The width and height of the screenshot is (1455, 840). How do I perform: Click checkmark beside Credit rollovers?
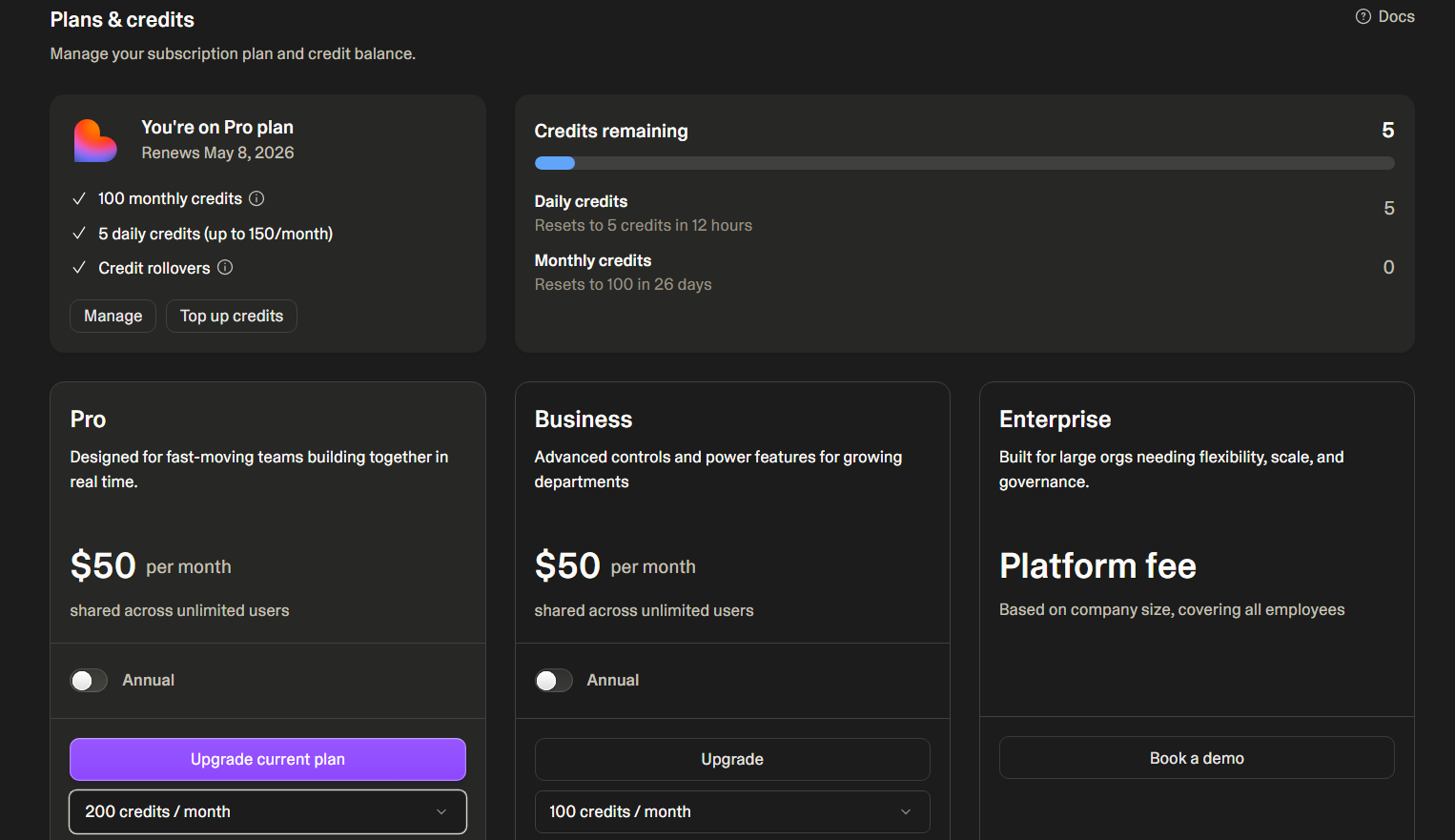point(79,268)
